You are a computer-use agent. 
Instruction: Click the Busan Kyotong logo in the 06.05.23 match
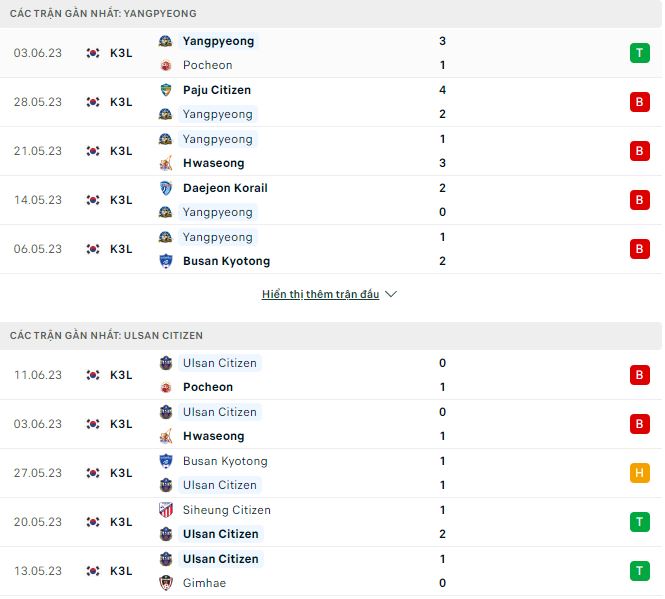coord(165,261)
